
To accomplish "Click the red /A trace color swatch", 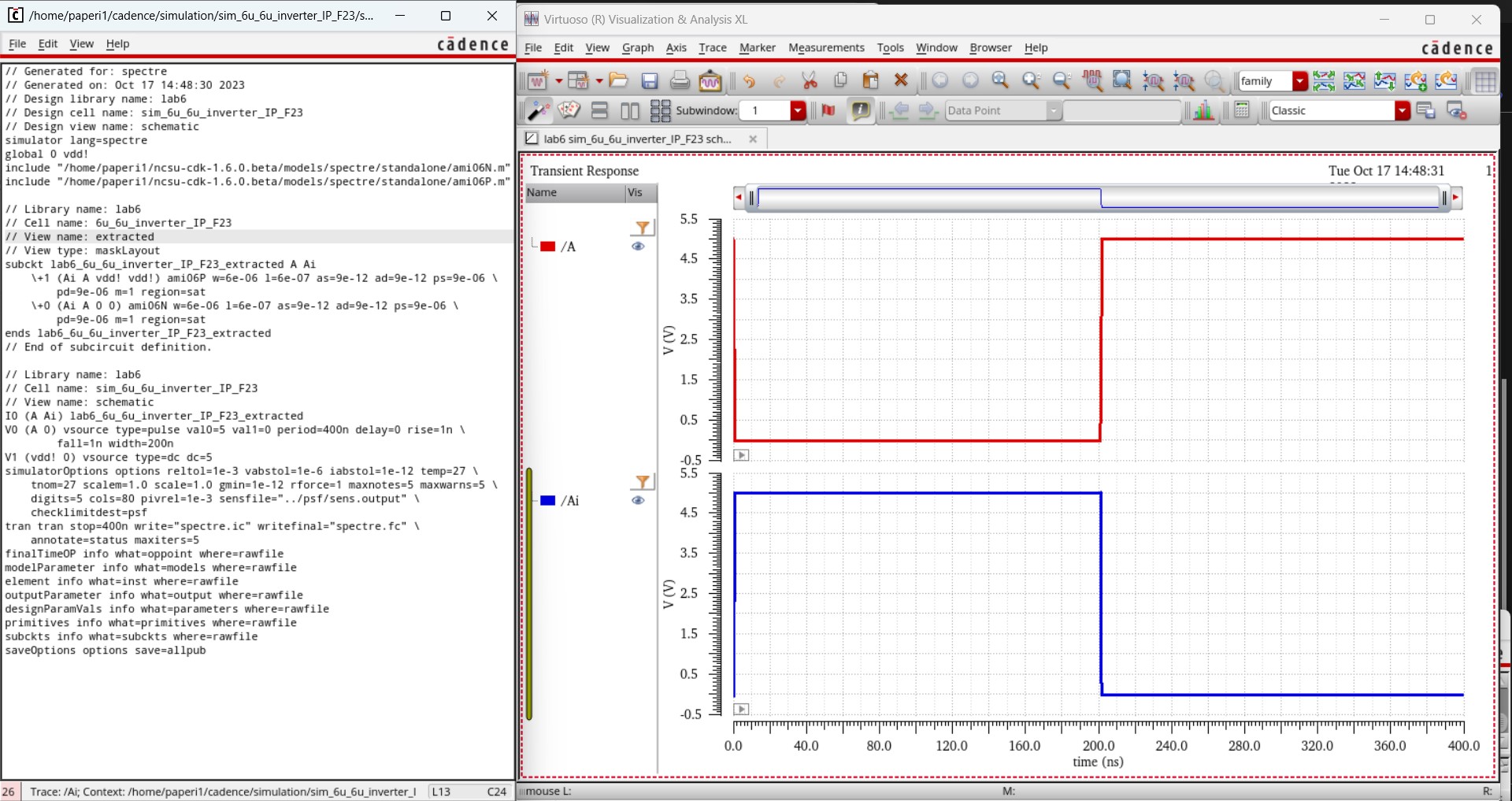I will 548,247.
